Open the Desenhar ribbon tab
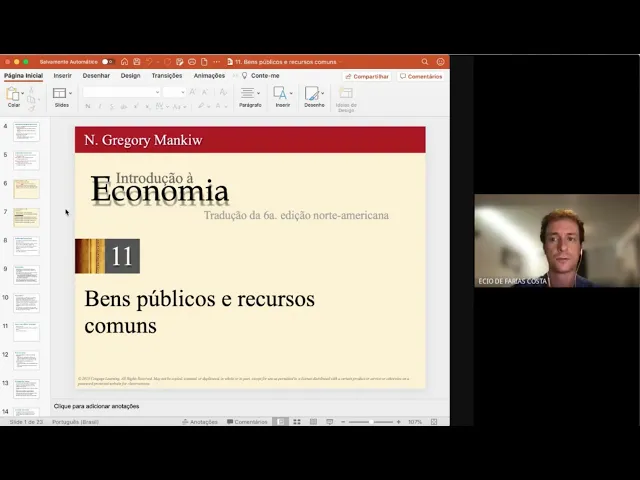640x480 pixels. pyautogui.click(x=96, y=76)
